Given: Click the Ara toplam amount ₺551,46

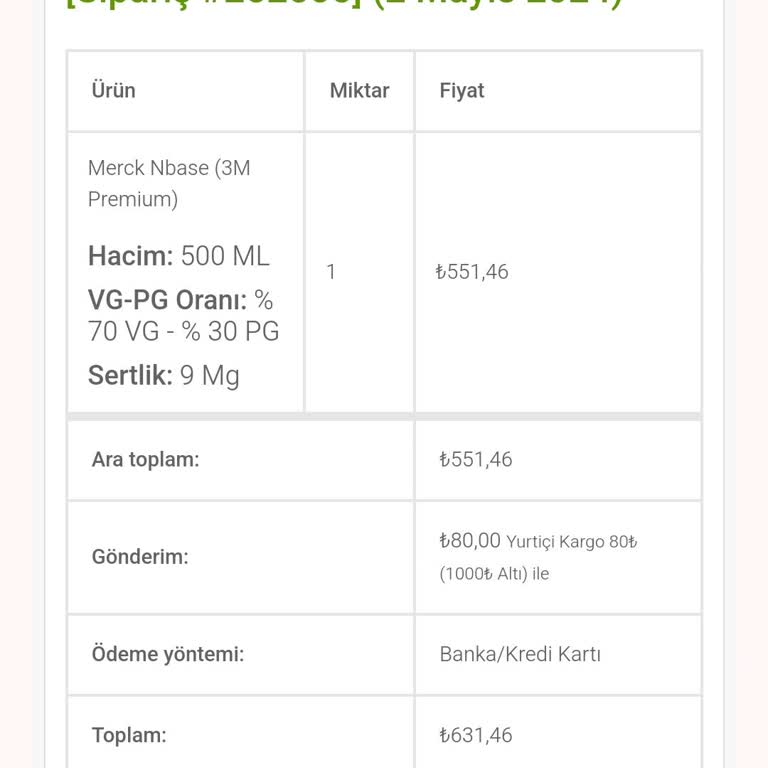Looking at the screenshot, I should tap(476, 460).
